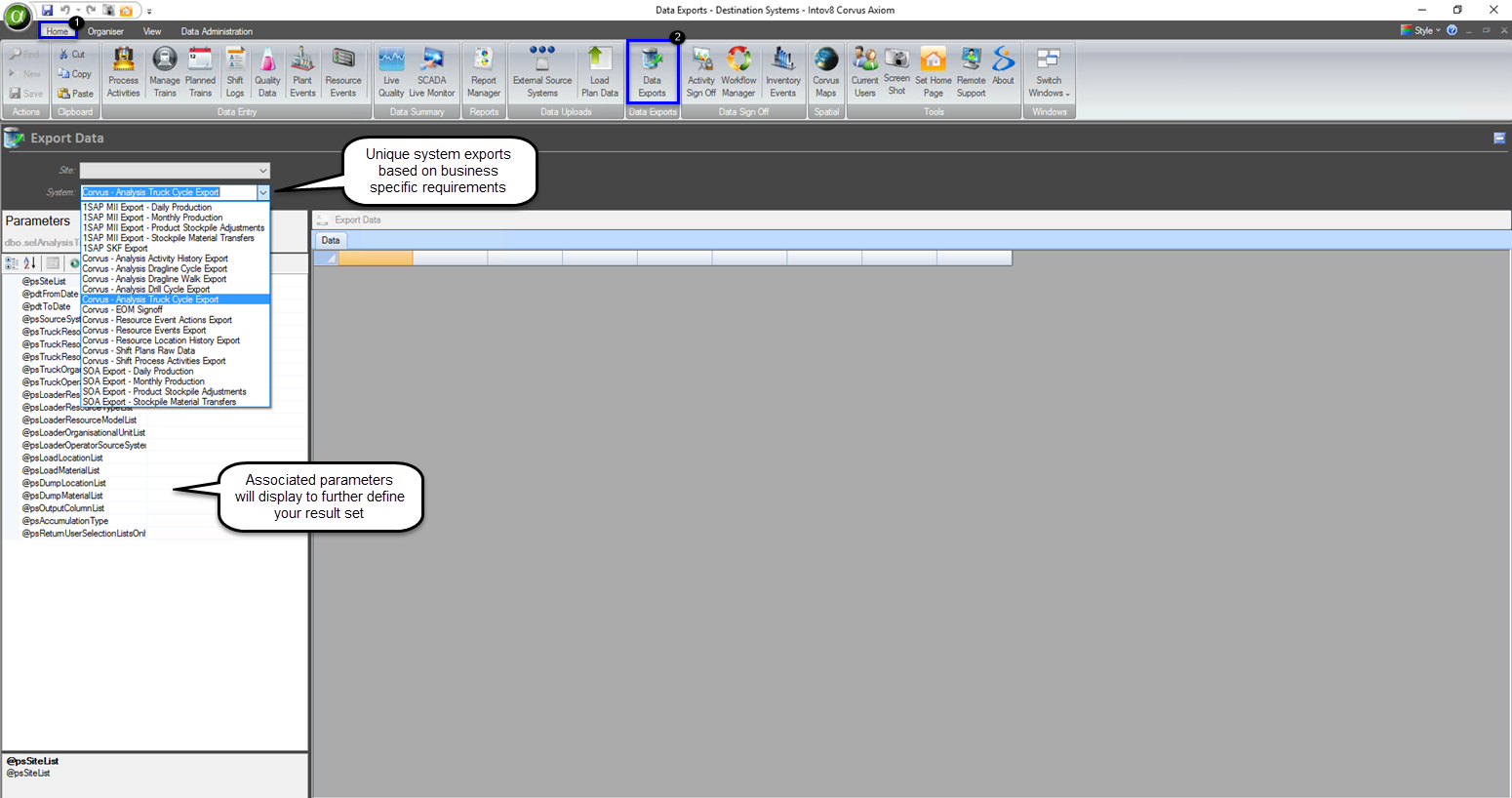This screenshot has width=1512, height=798.
Task: Open External Source Systems
Action: pos(542,72)
